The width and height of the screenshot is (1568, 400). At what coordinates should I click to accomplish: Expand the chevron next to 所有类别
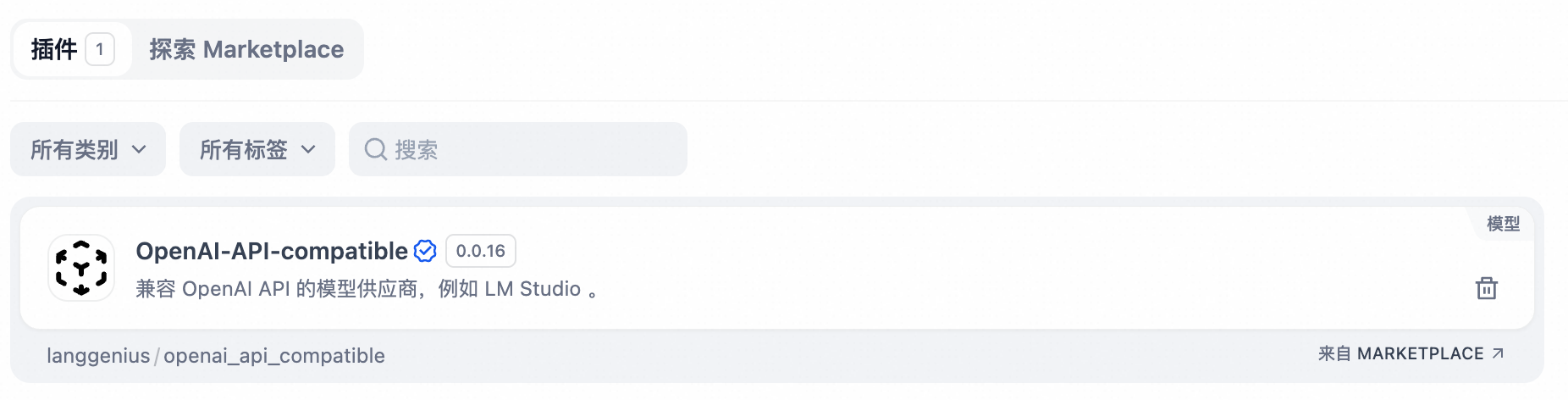click(x=139, y=149)
